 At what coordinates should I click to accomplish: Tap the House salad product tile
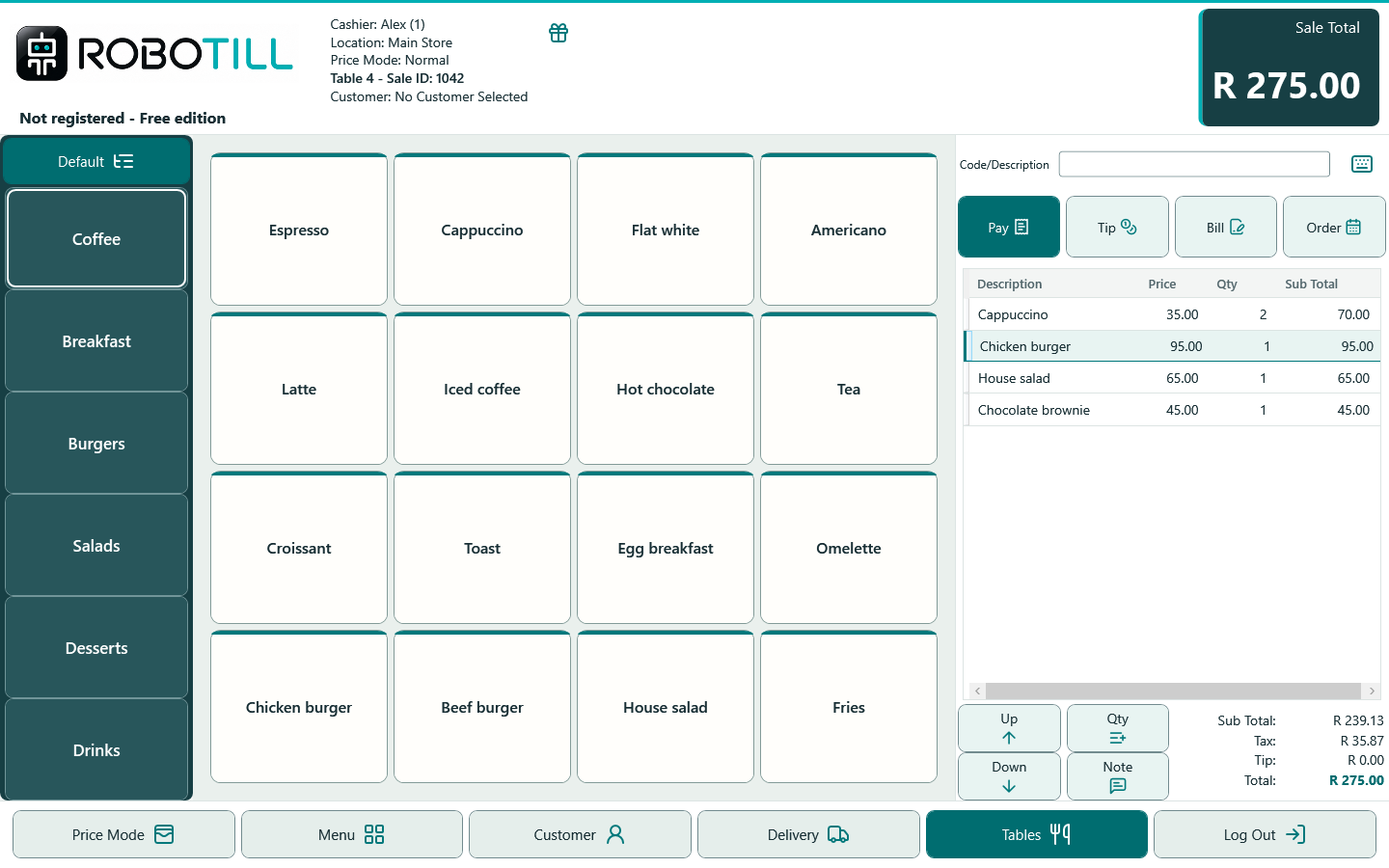pos(666,707)
